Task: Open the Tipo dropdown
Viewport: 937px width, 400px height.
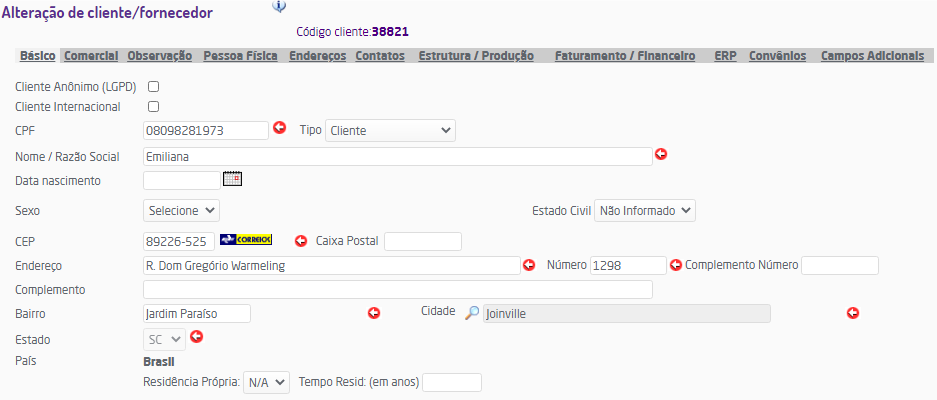Action: 390,130
